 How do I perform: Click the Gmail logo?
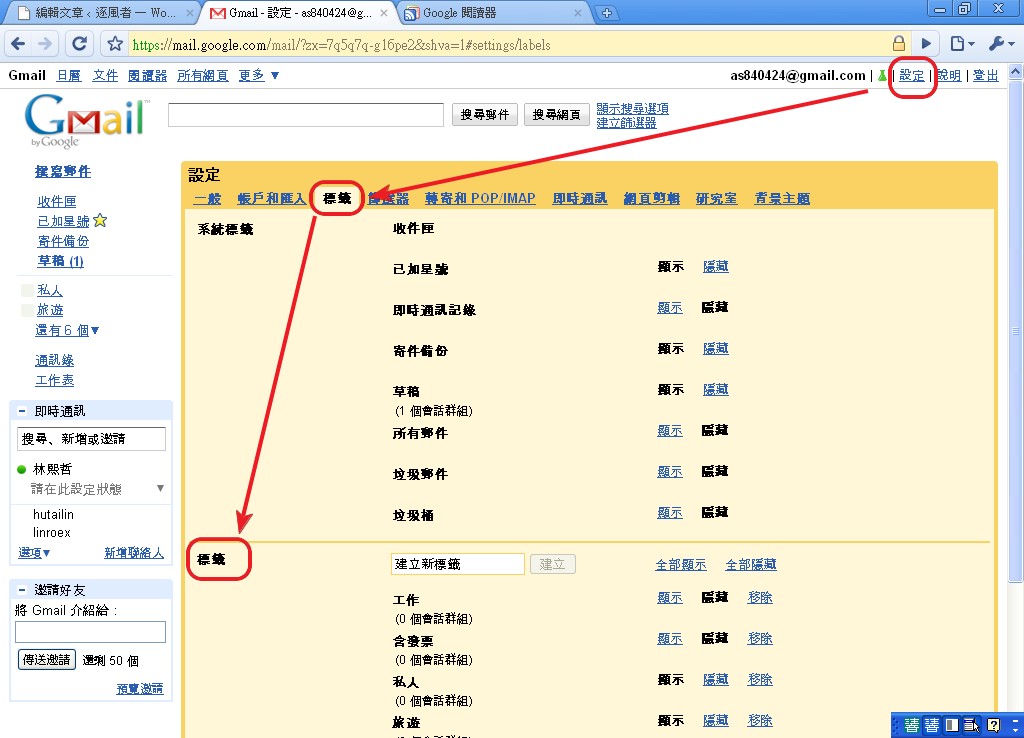85,120
